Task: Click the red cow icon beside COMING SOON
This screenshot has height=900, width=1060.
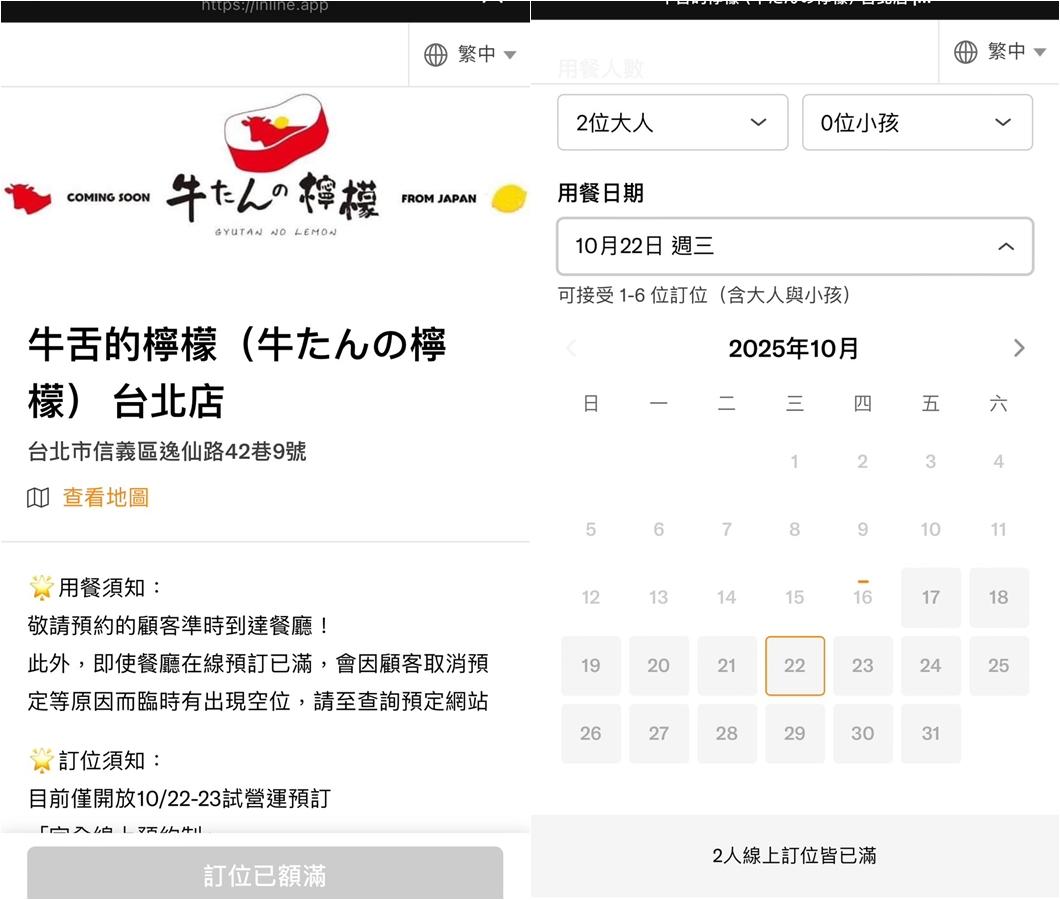Action: coord(28,197)
